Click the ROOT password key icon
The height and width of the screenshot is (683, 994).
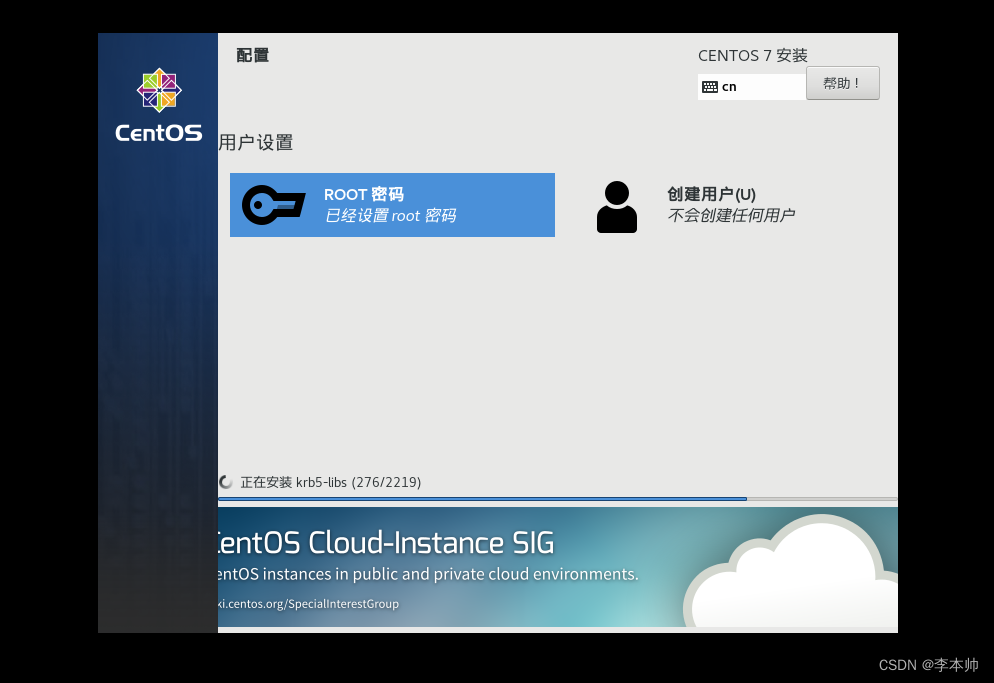[273, 205]
